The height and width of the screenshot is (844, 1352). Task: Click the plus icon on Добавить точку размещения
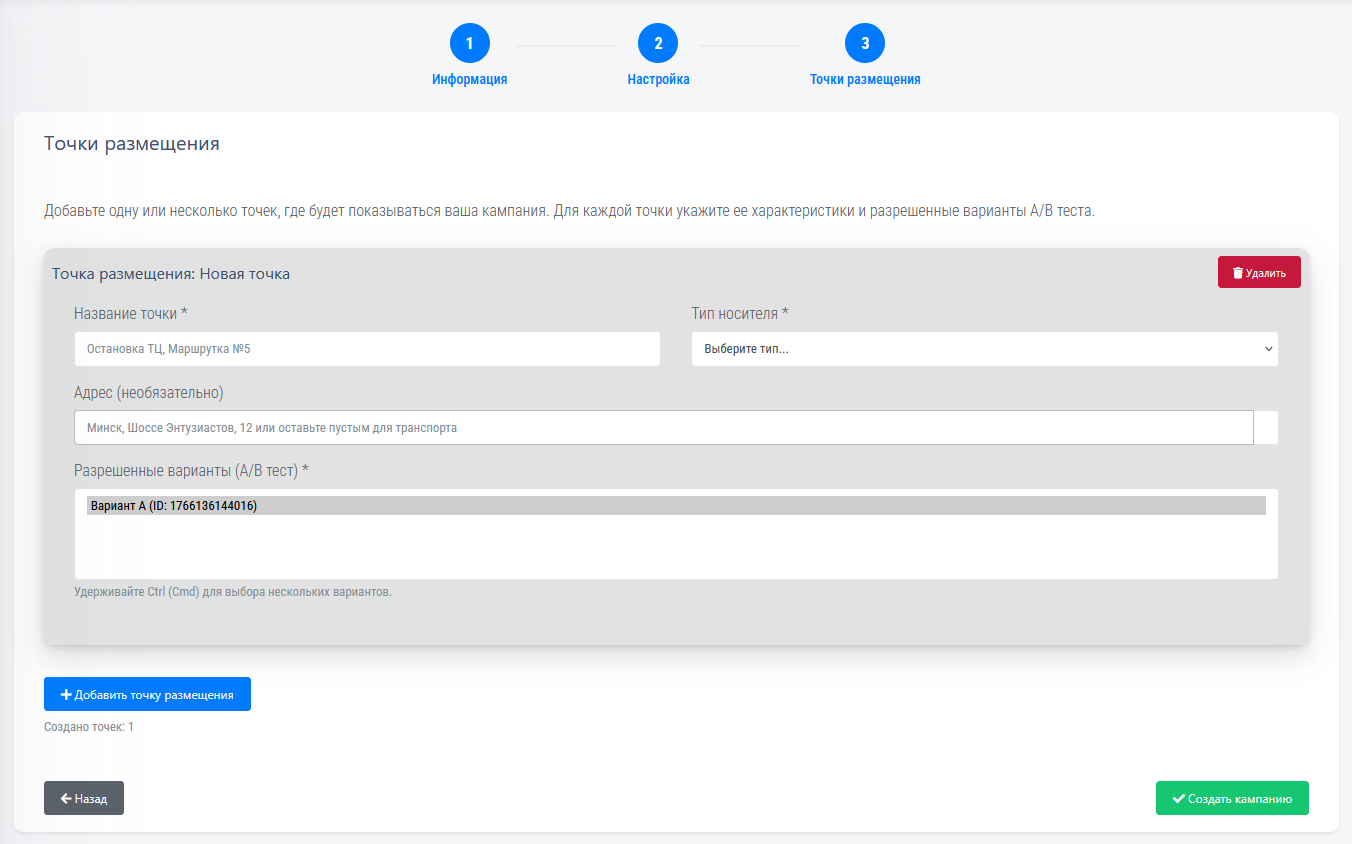click(x=66, y=695)
